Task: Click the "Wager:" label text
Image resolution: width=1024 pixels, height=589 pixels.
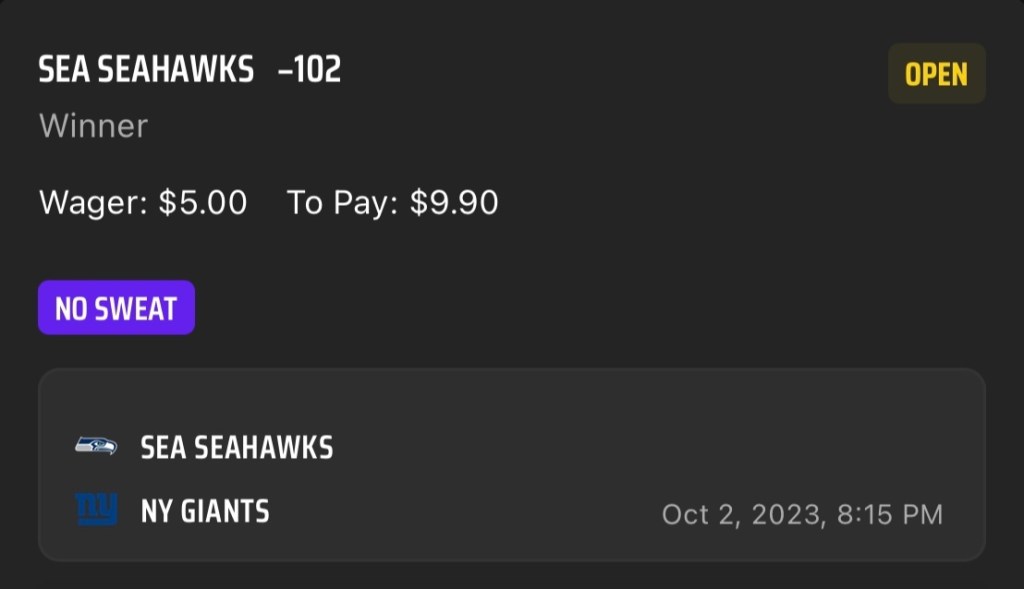Action: 94,203
